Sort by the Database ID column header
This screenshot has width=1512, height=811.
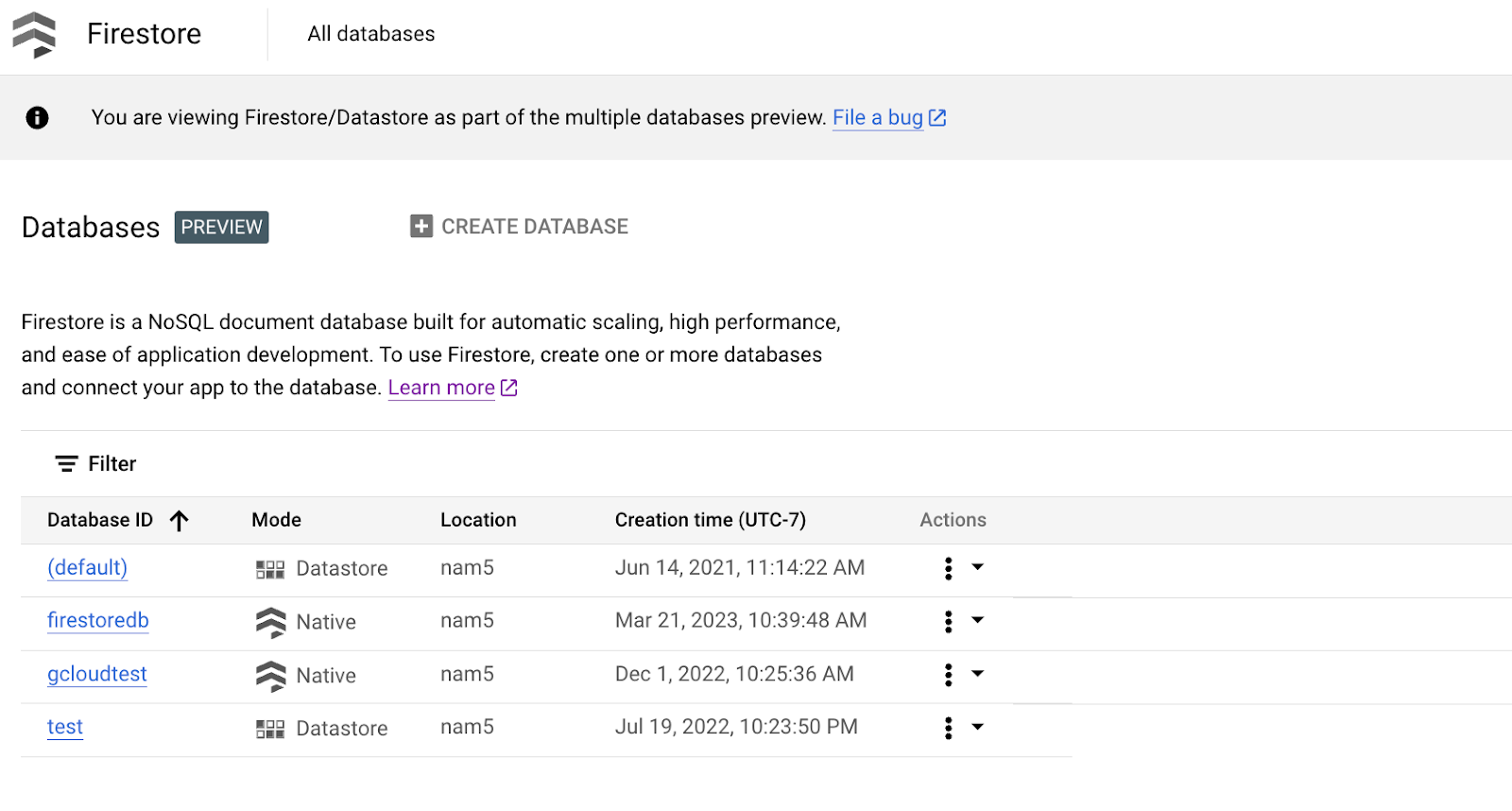pyautogui.click(x=100, y=520)
